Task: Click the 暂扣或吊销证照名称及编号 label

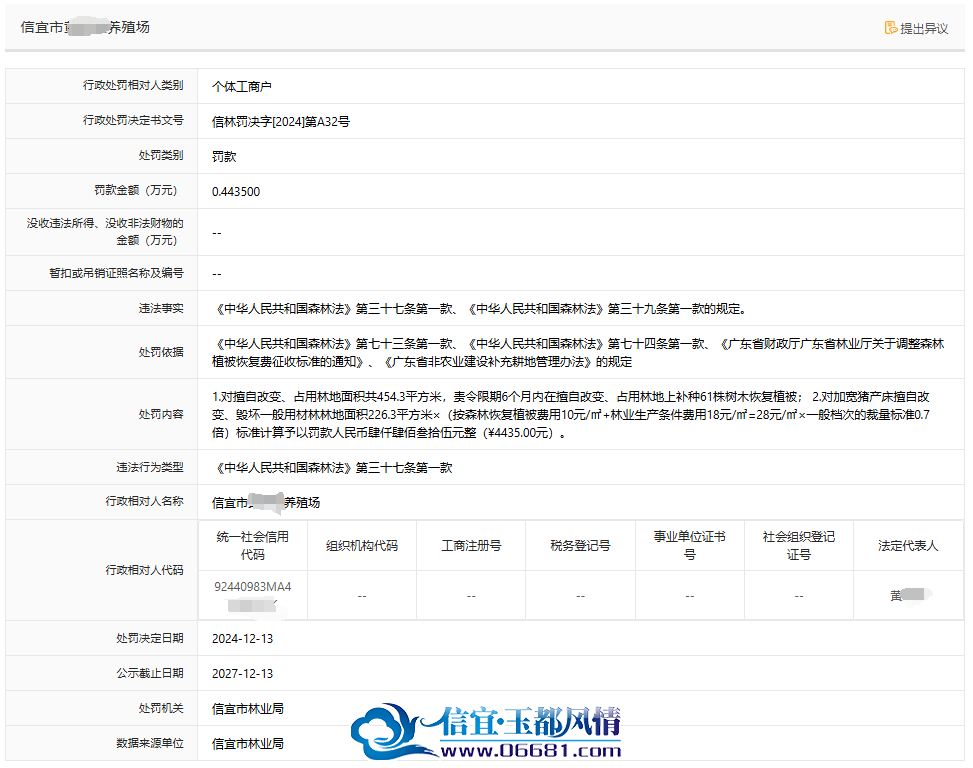Action: [x=117, y=273]
